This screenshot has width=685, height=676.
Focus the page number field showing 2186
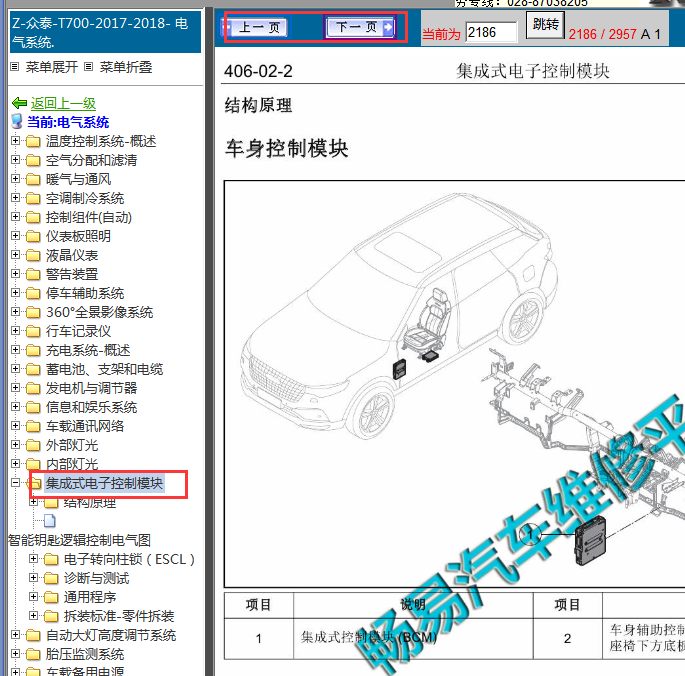click(491, 33)
